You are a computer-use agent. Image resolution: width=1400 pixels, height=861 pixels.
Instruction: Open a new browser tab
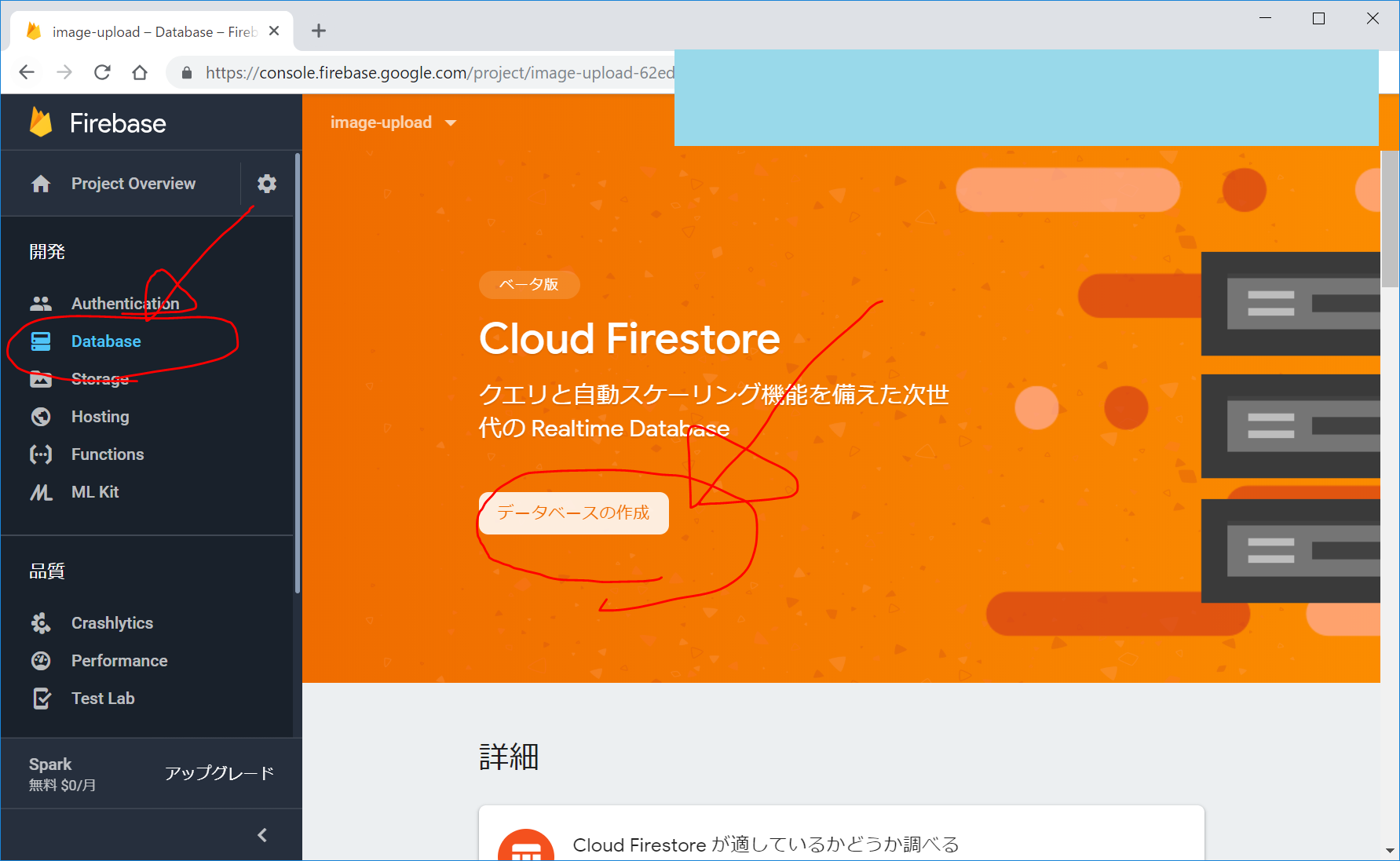coord(319,31)
